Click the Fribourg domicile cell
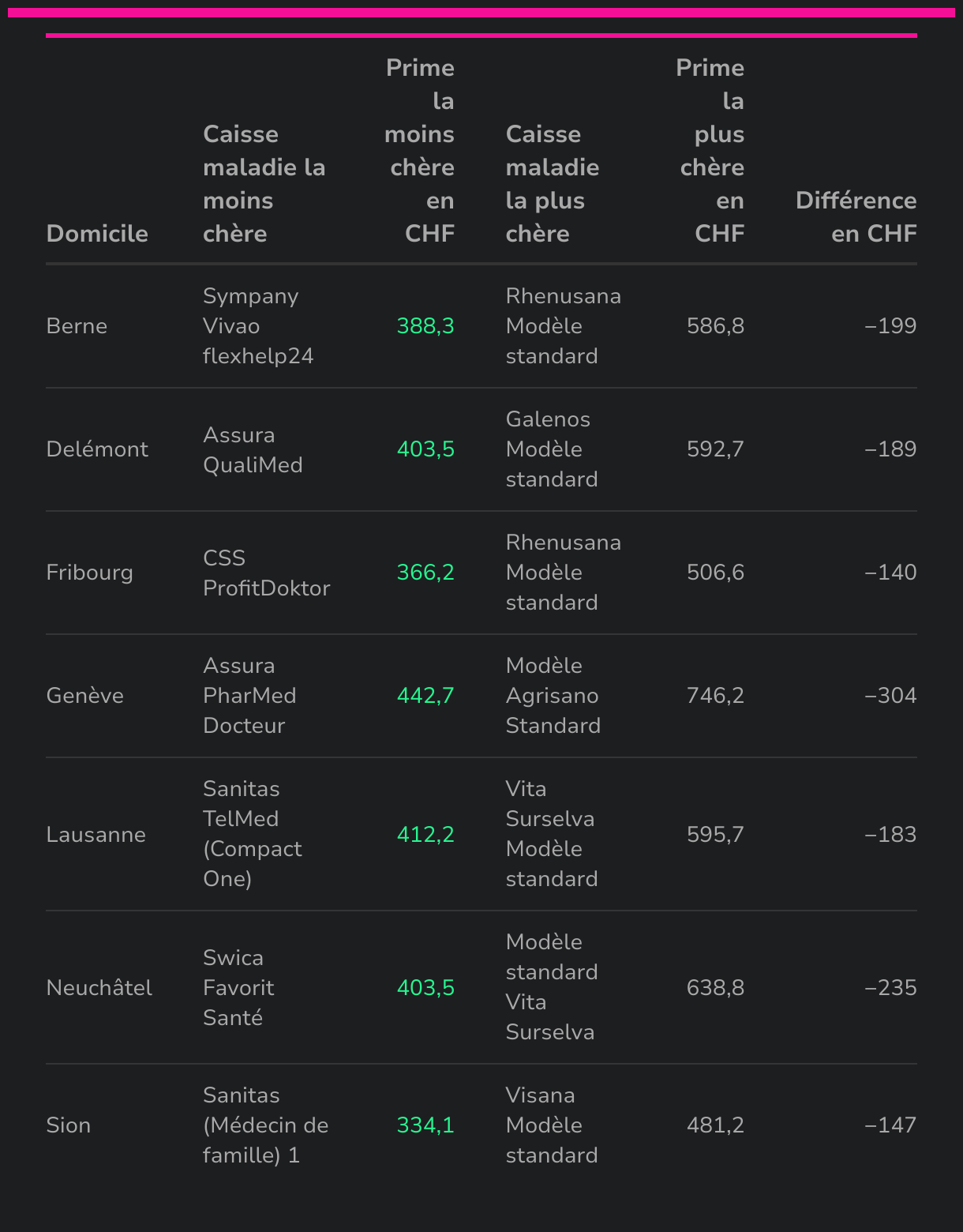Viewport: 963px width, 1232px height. click(x=89, y=573)
